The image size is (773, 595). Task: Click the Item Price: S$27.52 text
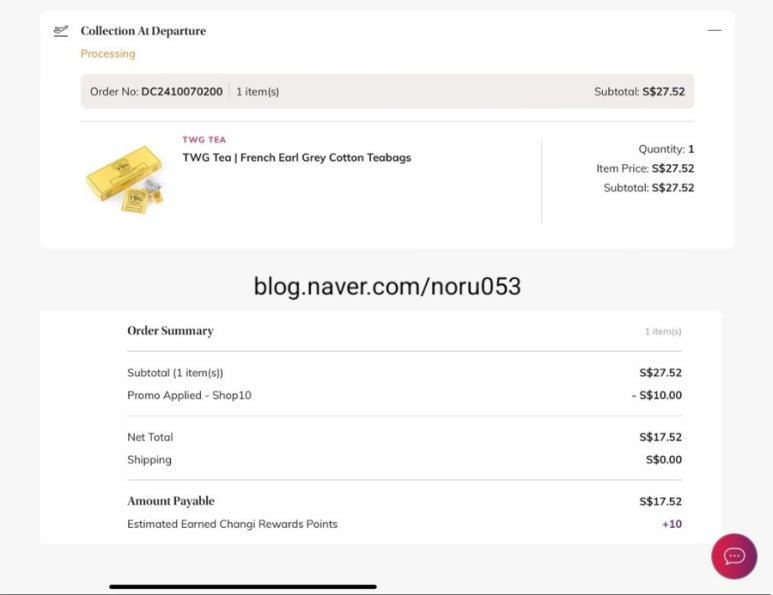645,169
